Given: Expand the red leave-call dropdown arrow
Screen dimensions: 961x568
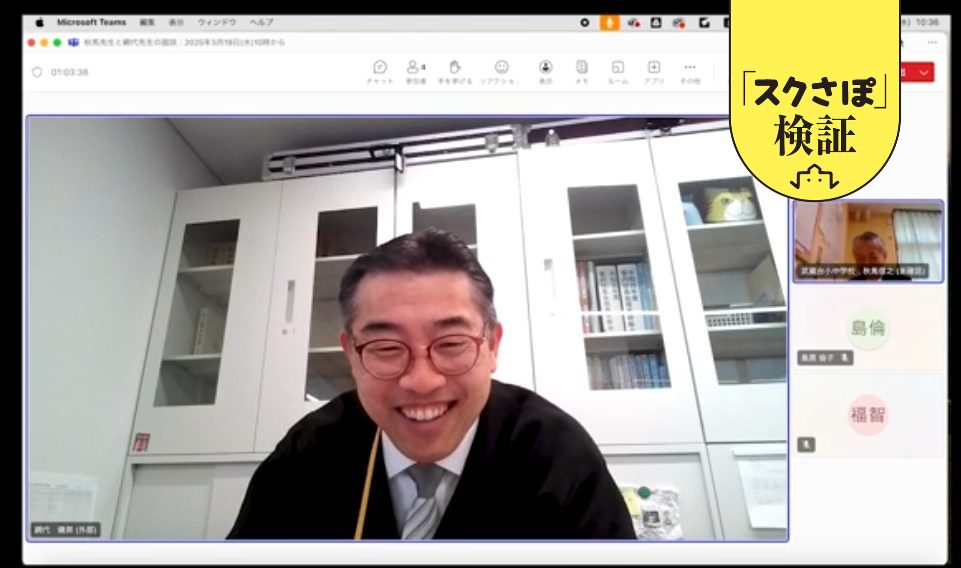Looking at the screenshot, I should 925,72.
